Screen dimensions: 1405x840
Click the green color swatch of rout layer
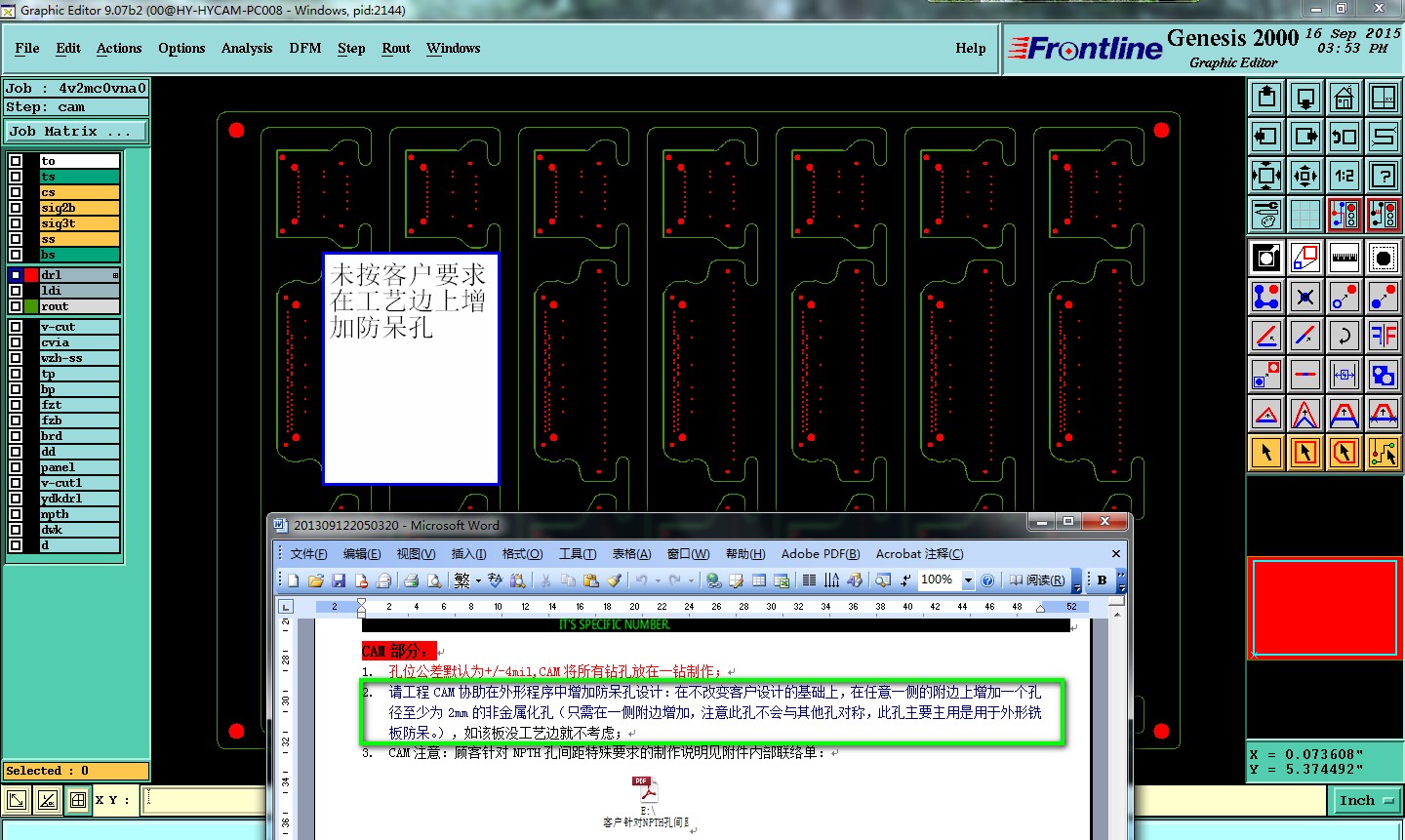pyautogui.click(x=31, y=306)
